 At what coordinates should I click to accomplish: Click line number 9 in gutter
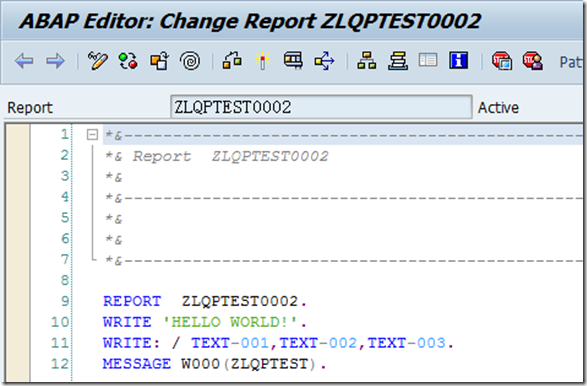pyautogui.click(x=65, y=301)
